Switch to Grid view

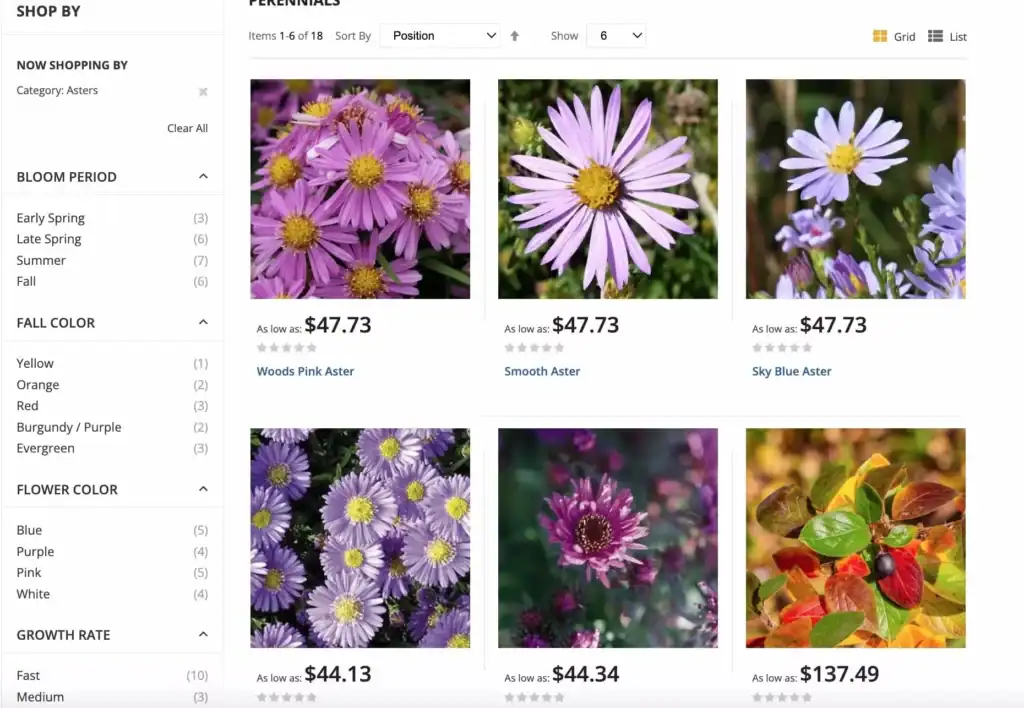894,36
